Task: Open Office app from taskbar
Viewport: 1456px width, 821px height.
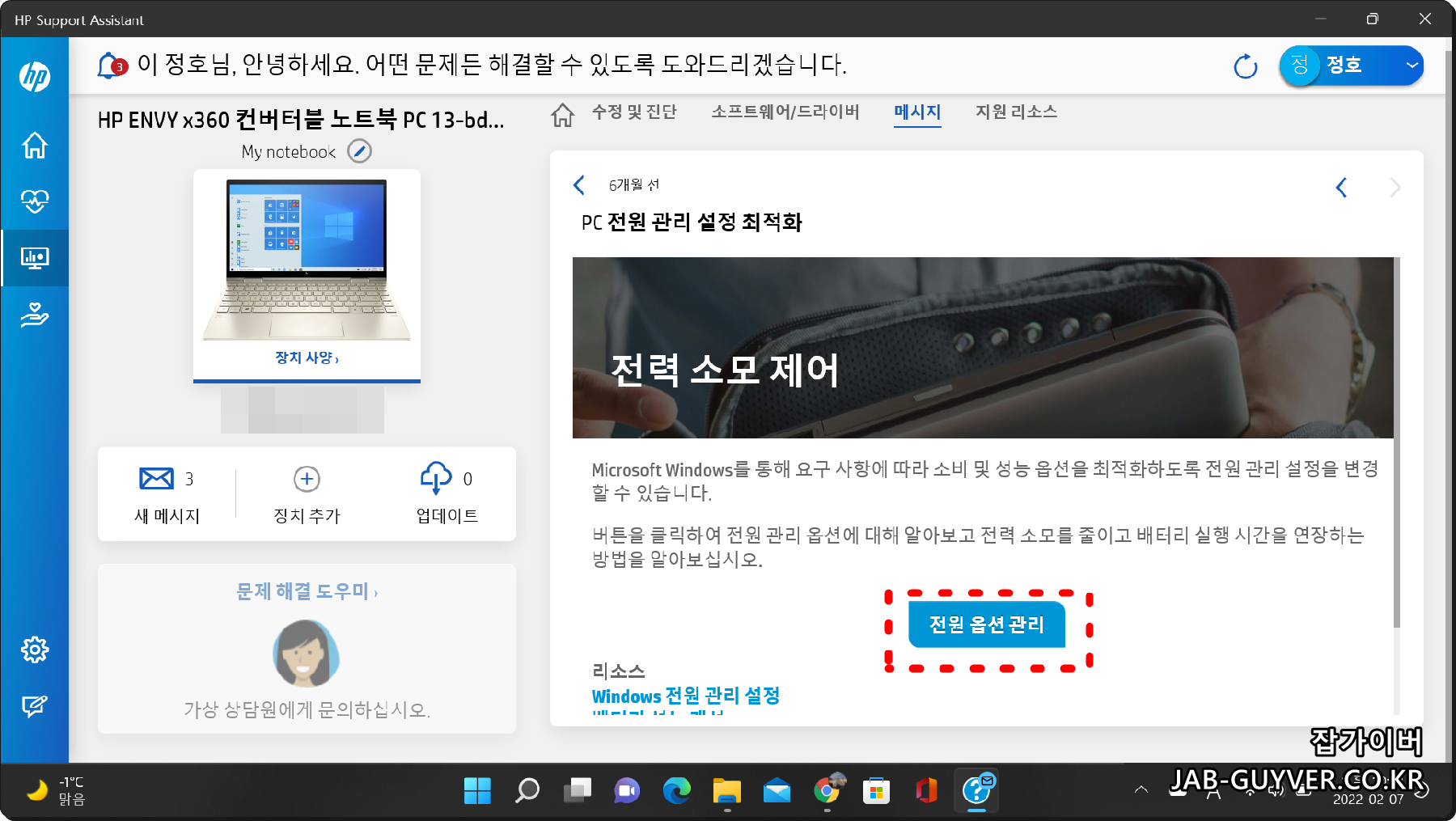Action: (x=927, y=790)
